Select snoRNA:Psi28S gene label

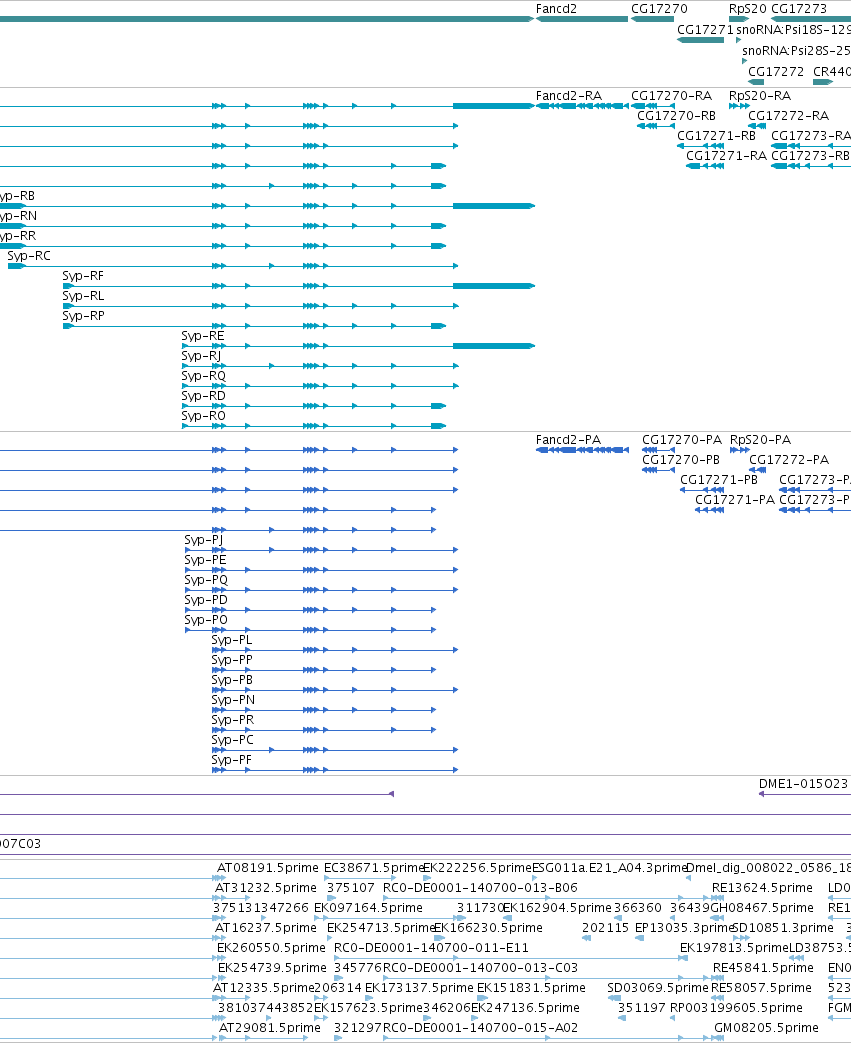(x=796, y=51)
